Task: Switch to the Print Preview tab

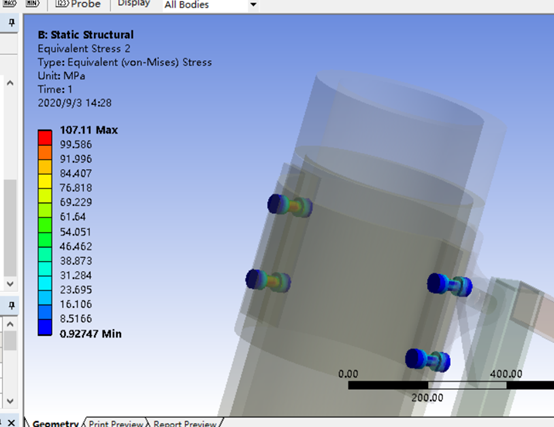Action: click(x=116, y=423)
